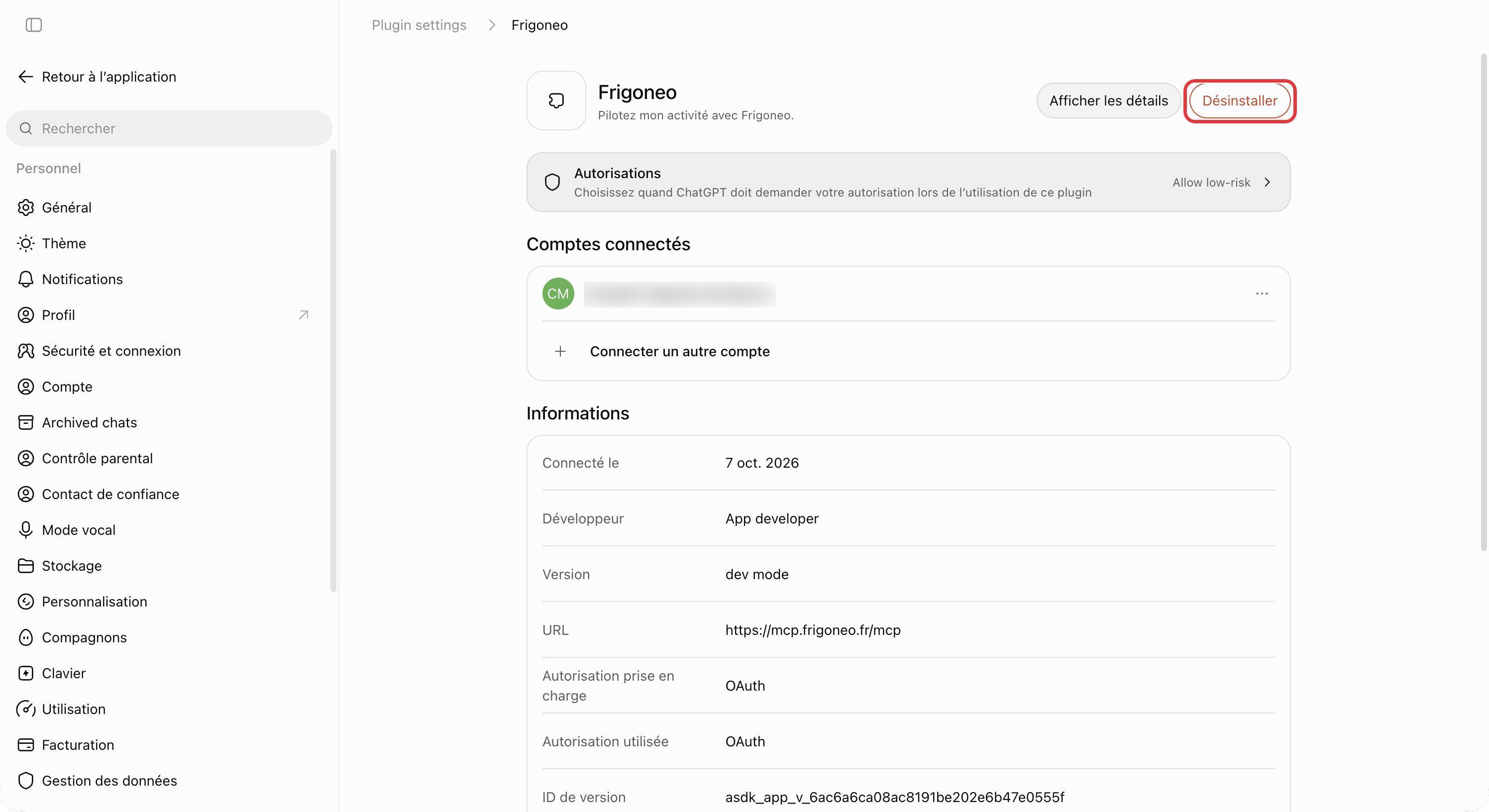Click the sidebar vertical scrollbar
The width and height of the screenshot is (1489, 812).
333,371
